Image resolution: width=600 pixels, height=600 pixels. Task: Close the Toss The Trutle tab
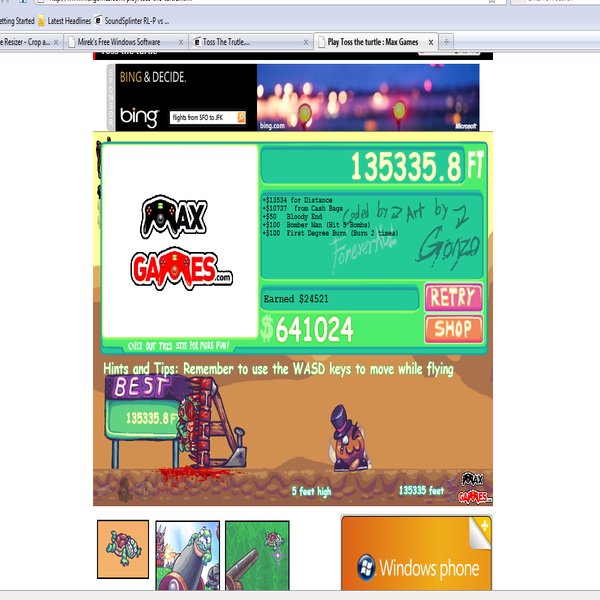click(306, 42)
